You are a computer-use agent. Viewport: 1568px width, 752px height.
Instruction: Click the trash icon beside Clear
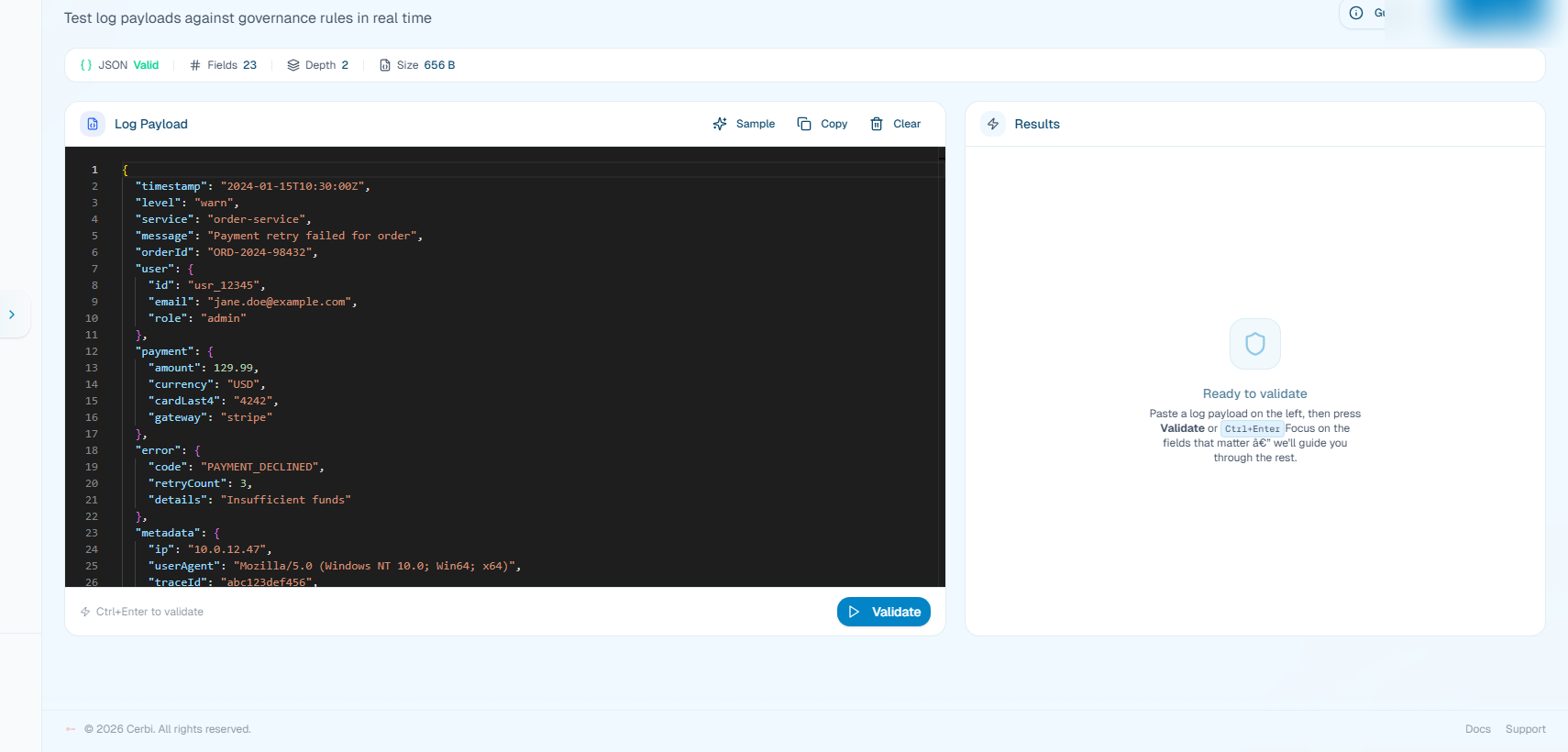(x=877, y=124)
